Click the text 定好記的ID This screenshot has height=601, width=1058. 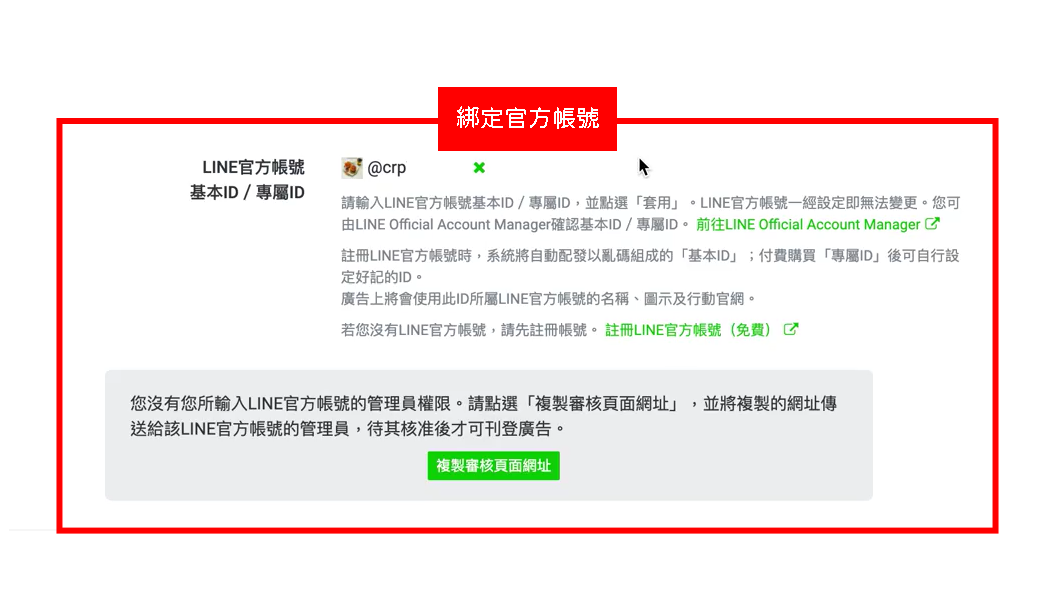point(383,277)
